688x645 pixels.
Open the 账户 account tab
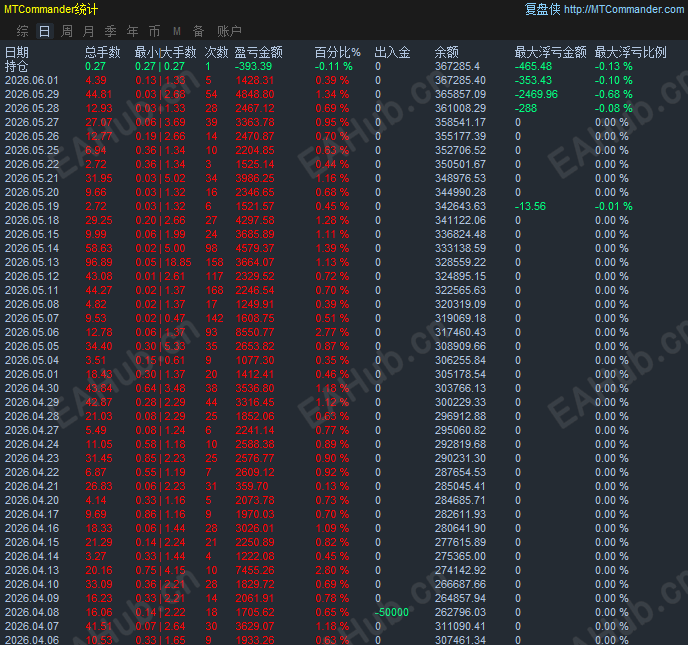tap(229, 31)
